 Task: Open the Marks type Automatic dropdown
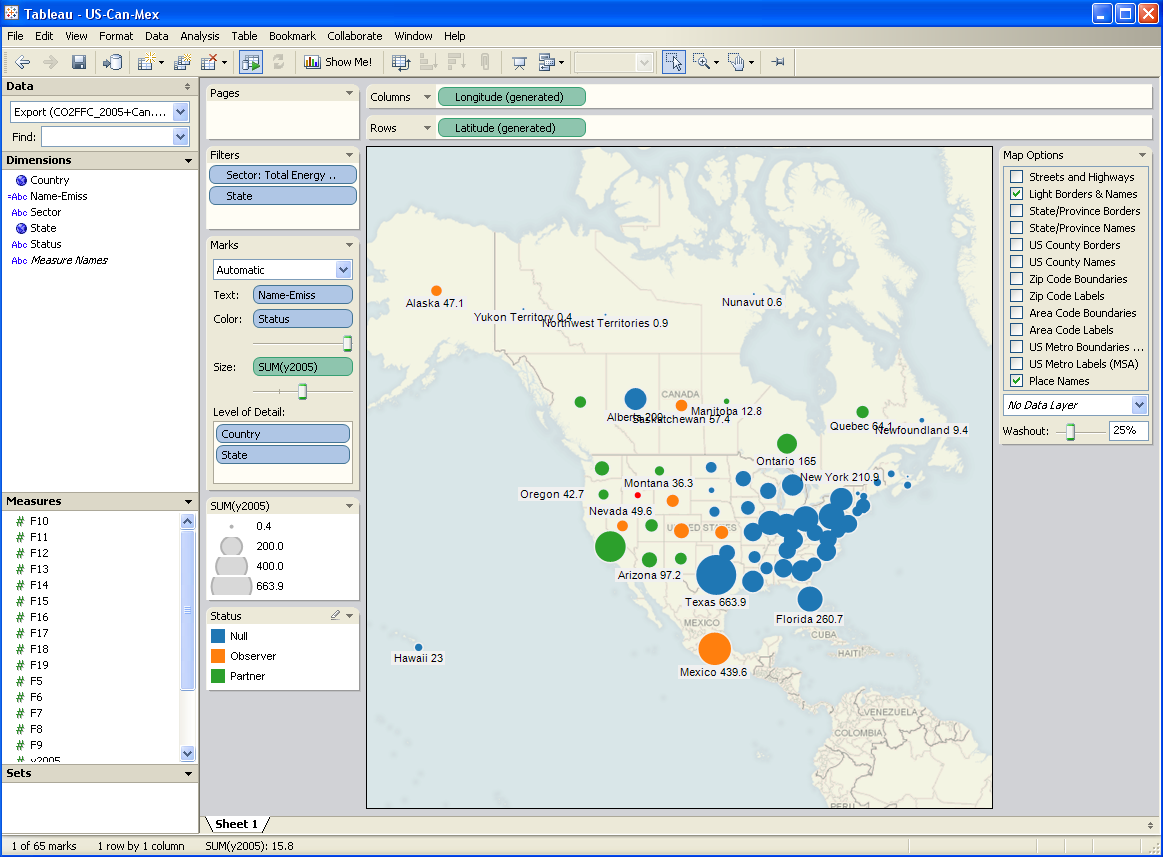coord(343,270)
